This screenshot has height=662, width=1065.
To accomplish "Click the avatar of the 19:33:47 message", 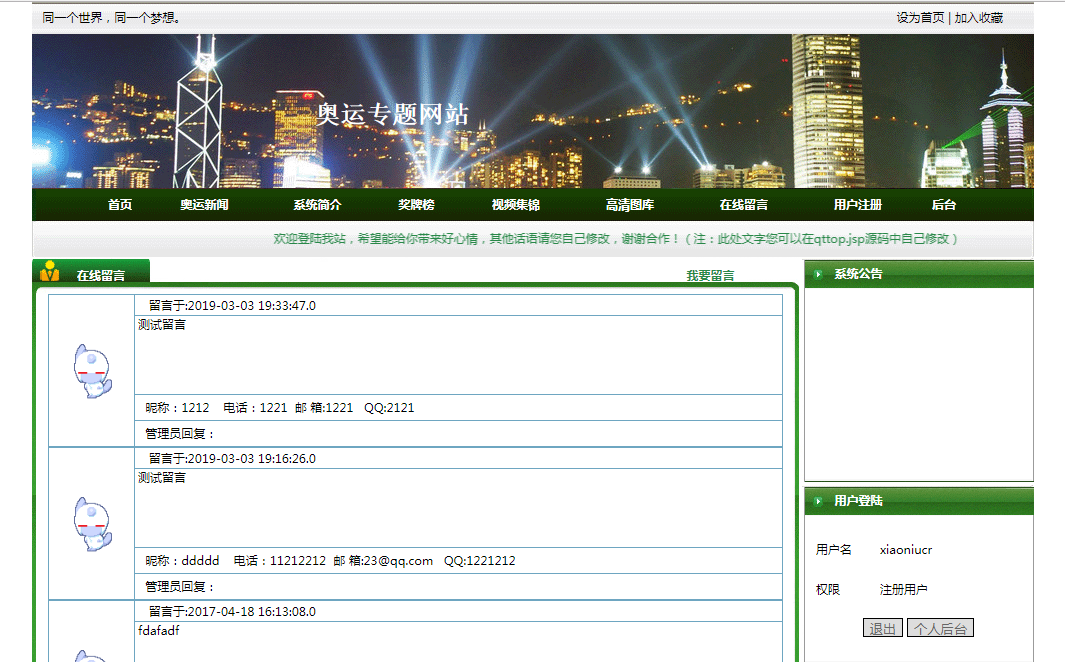I will tap(92, 371).
